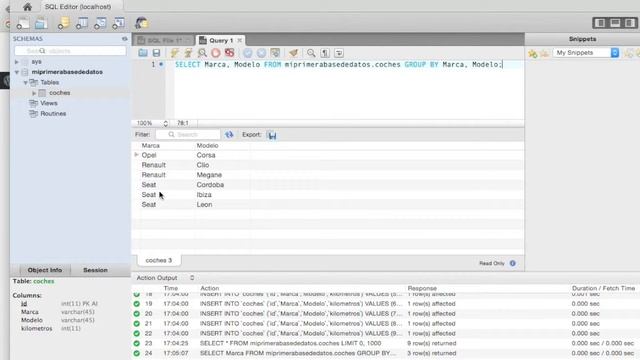The width and height of the screenshot is (640, 360).
Task: Click the Marca column header
Action: pyautogui.click(x=151, y=145)
